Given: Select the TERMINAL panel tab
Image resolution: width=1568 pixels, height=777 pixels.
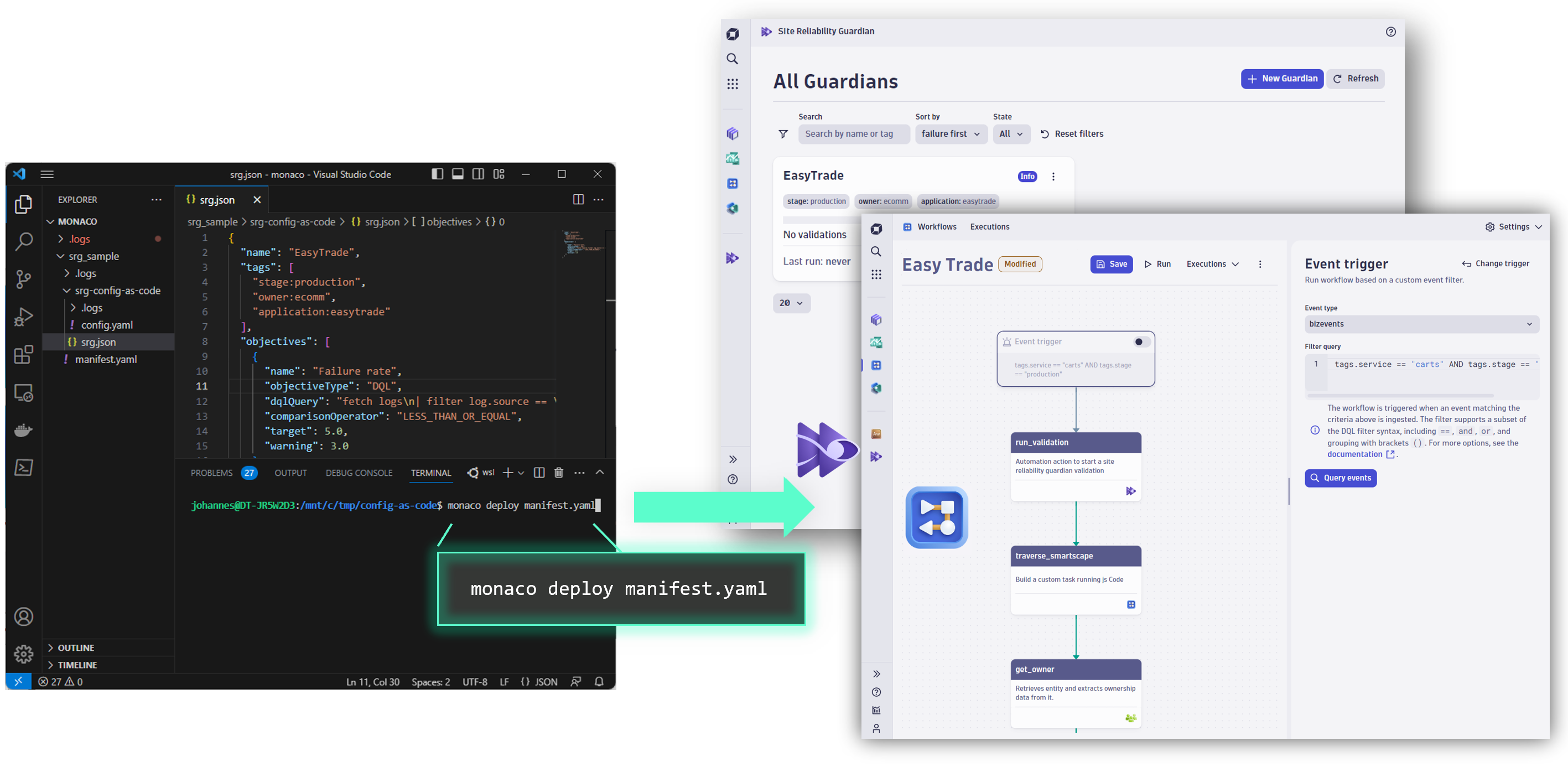Looking at the screenshot, I should click(431, 473).
